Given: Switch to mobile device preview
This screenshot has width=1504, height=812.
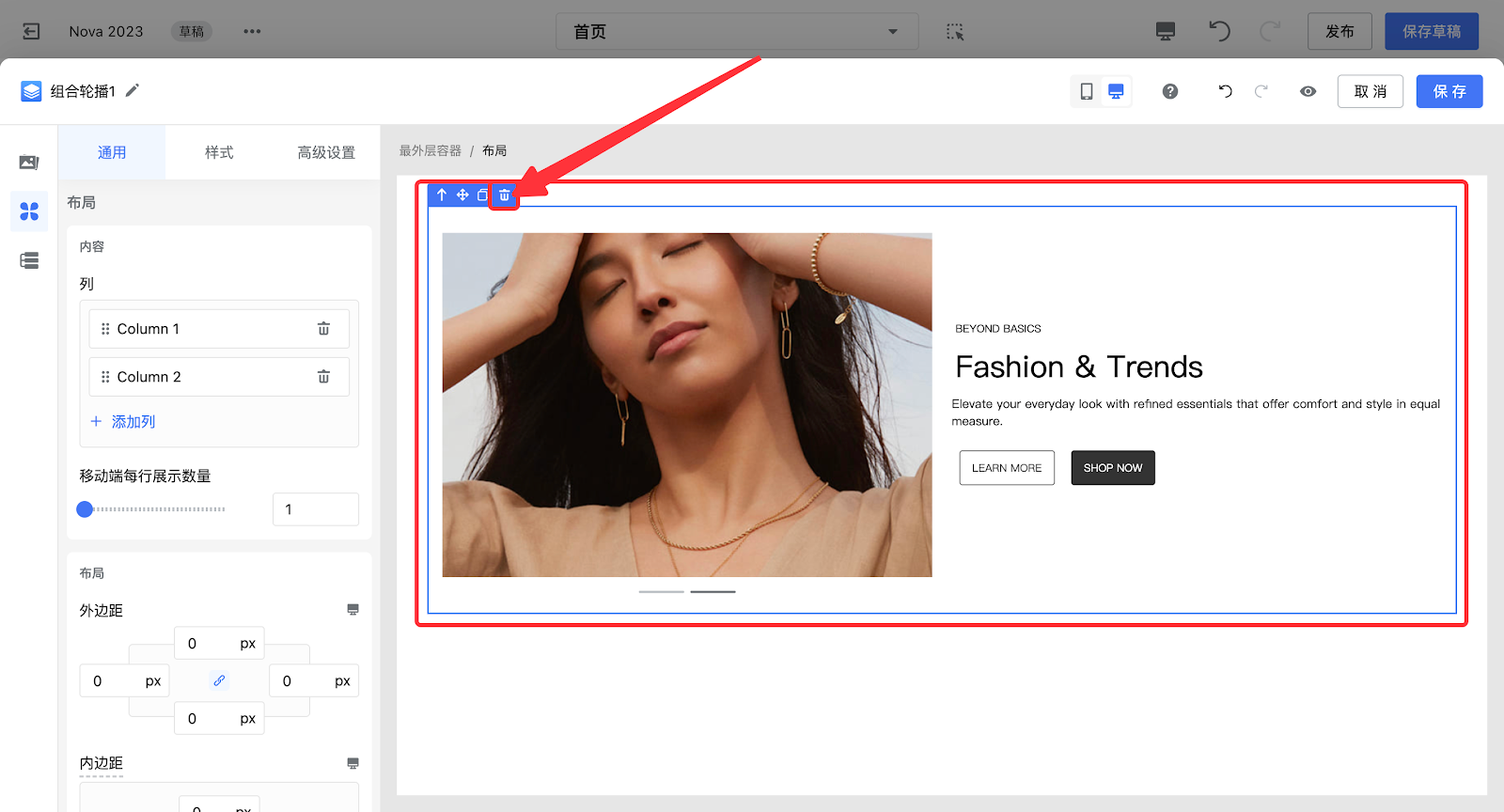Looking at the screenshot, I should (1087, 91).
